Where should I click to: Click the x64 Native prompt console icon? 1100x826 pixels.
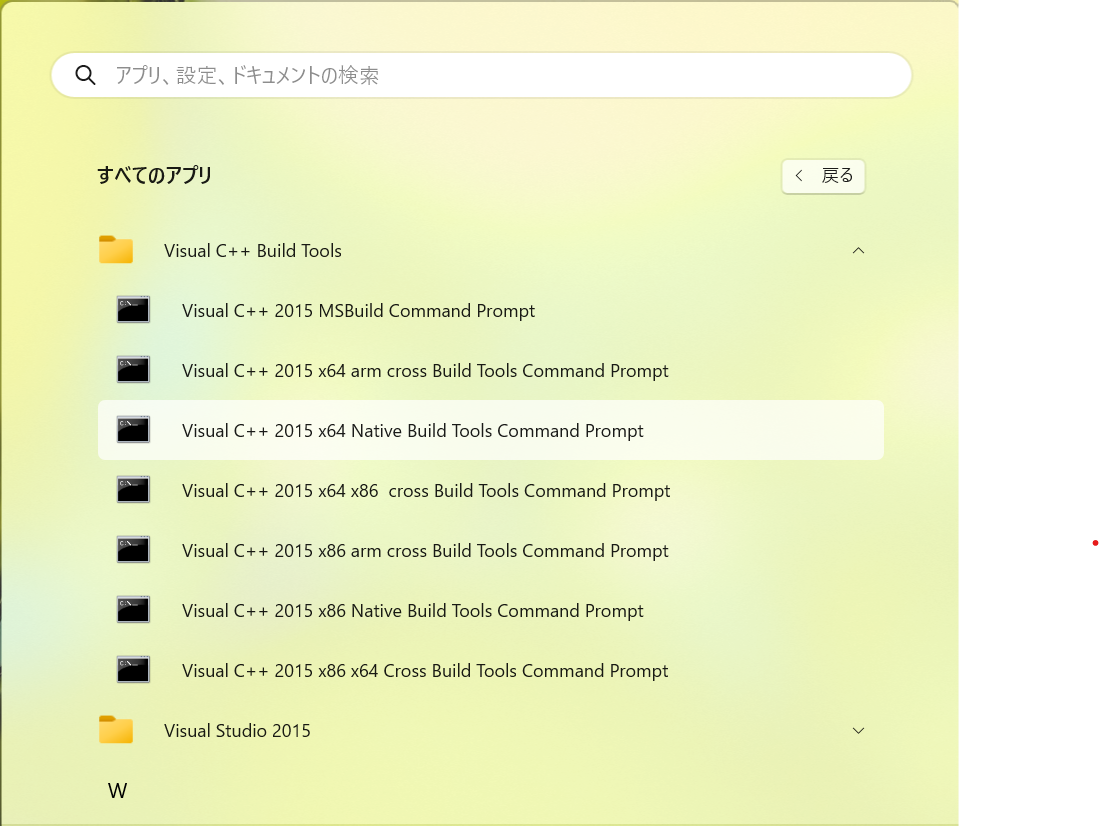click(x=133, y=430)
